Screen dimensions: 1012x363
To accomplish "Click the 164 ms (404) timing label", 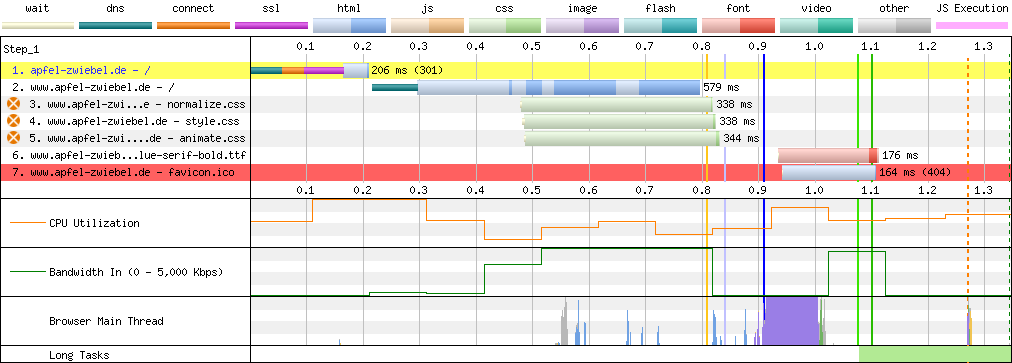I will coord(915,172).
